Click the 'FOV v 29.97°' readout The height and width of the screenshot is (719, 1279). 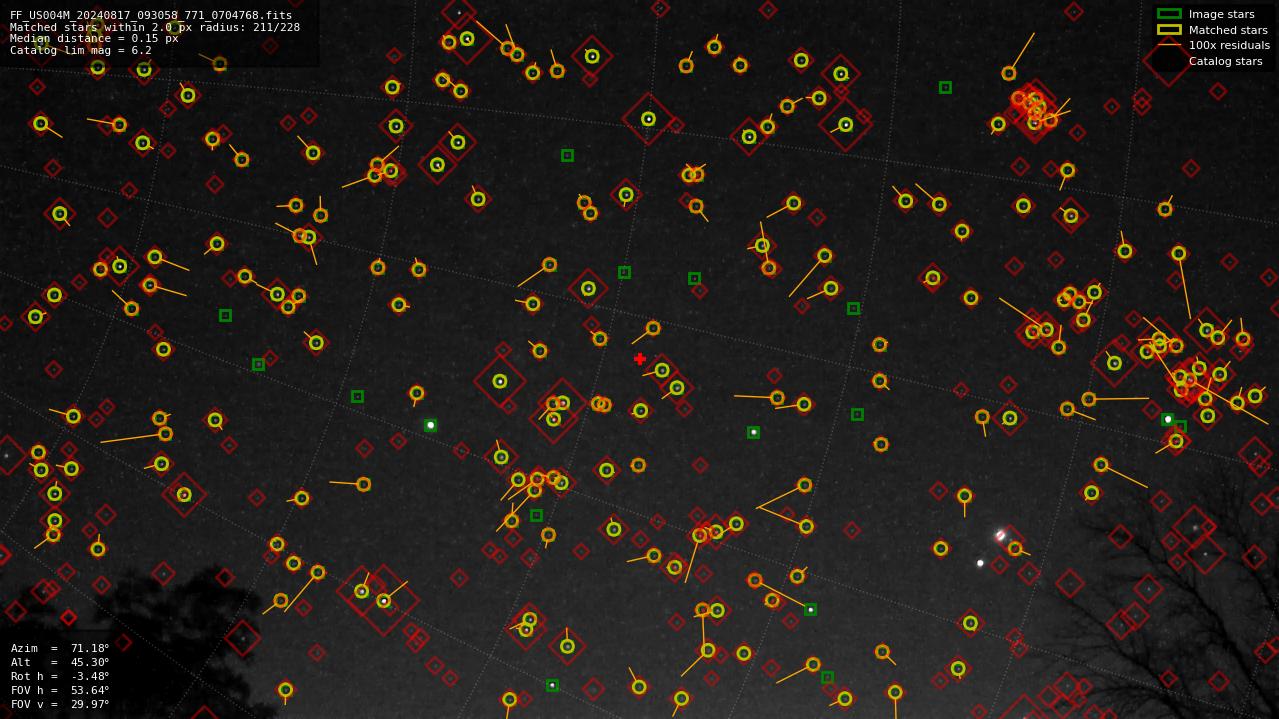coord(60,704)
